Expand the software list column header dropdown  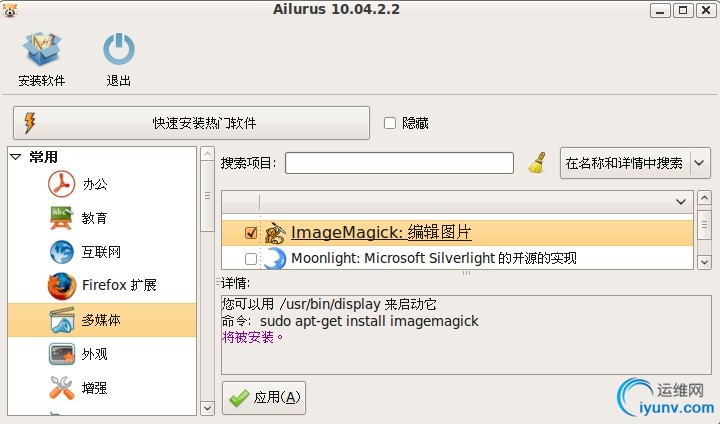tap(682, 201)
